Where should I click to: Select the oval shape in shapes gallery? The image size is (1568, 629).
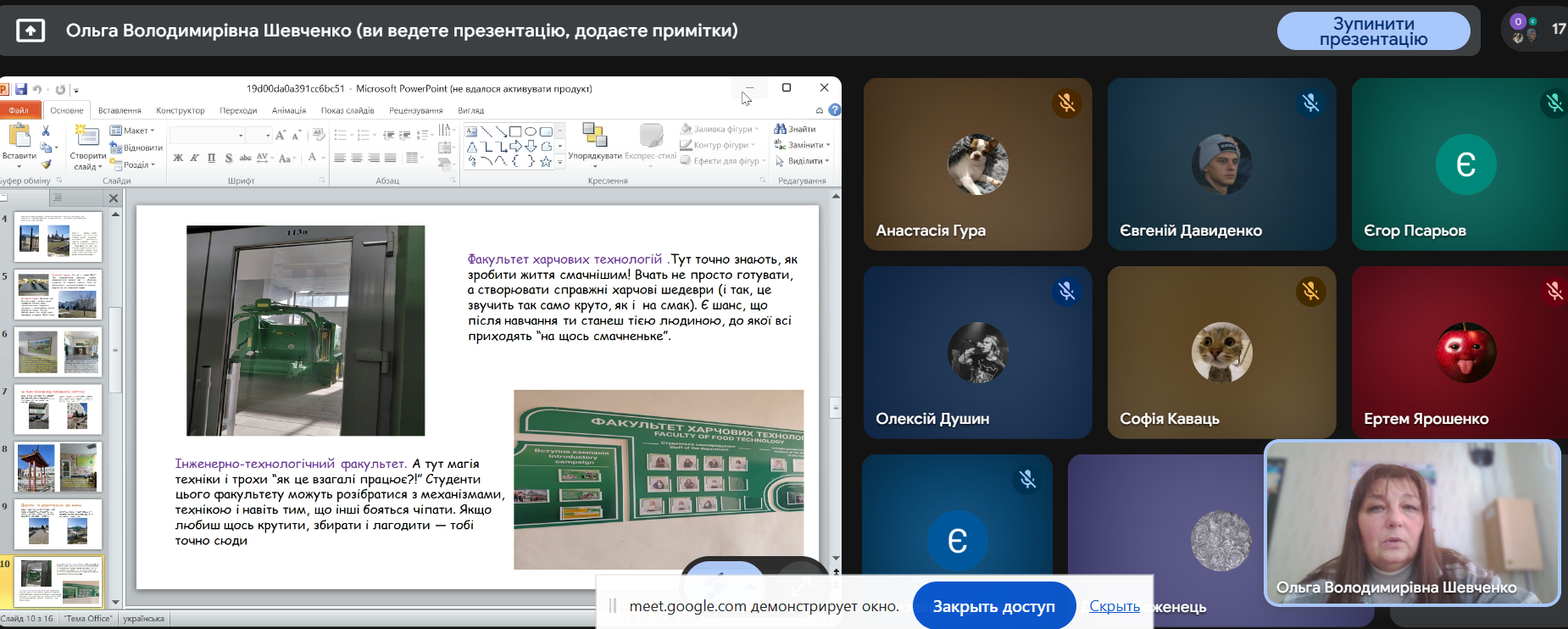click(531, 131)
